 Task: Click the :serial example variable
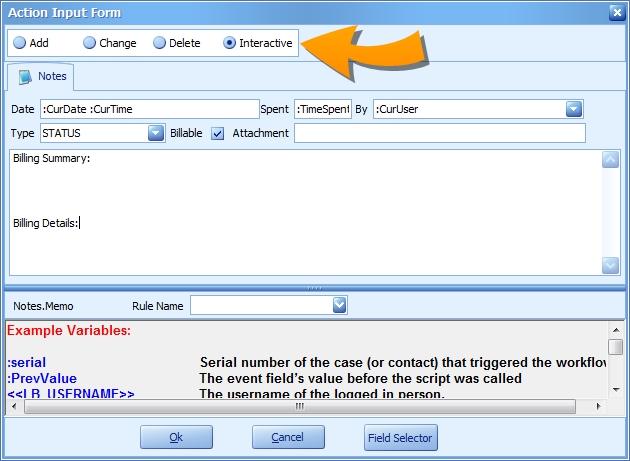coord(27,363)
